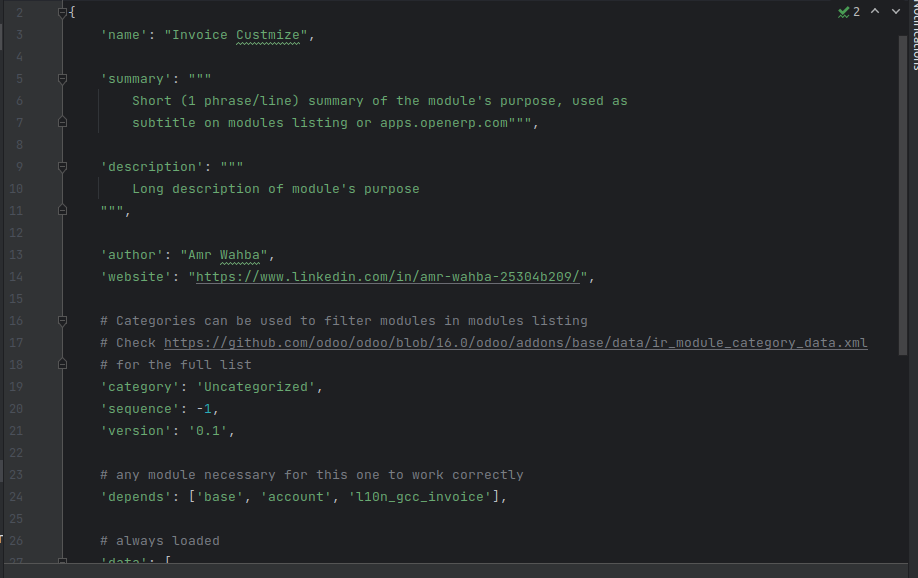This screenshot has height=578, width=918.
Task: Fold the Categories comment block on line 16
Action: [63, 321]
